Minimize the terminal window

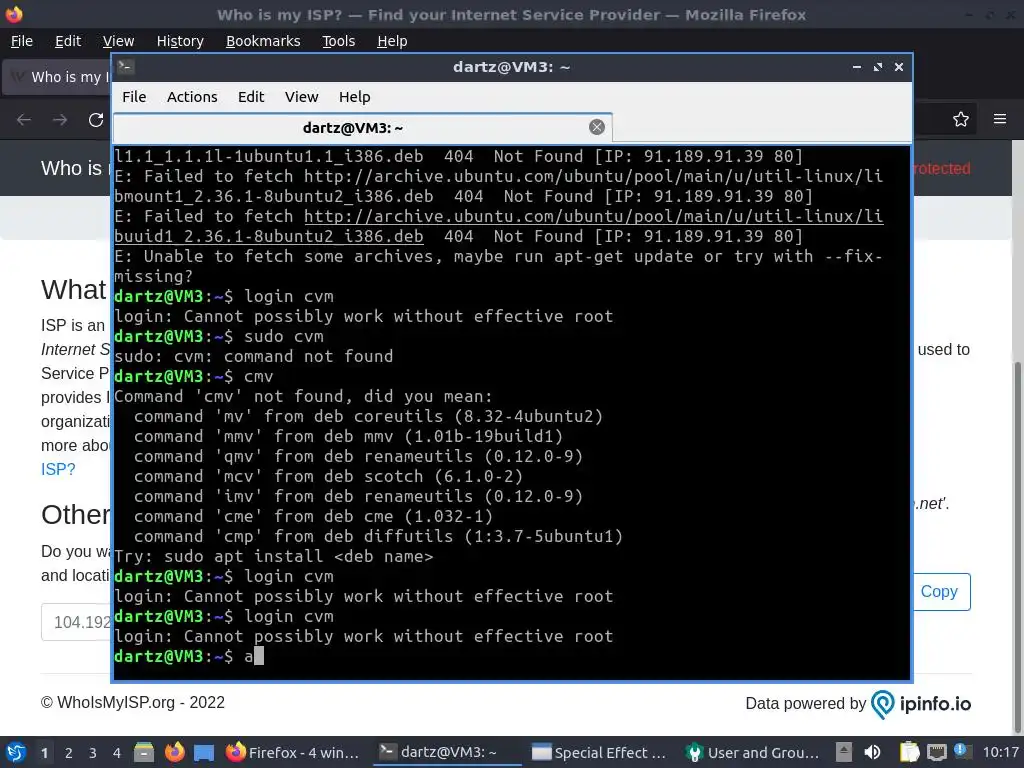coord(856,67)
